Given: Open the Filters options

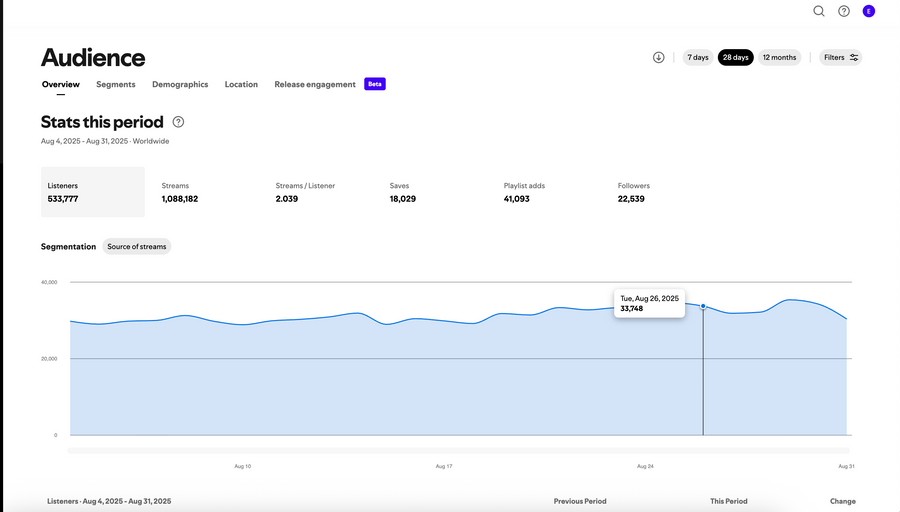Looking at the screenshot, I should 840,57.
